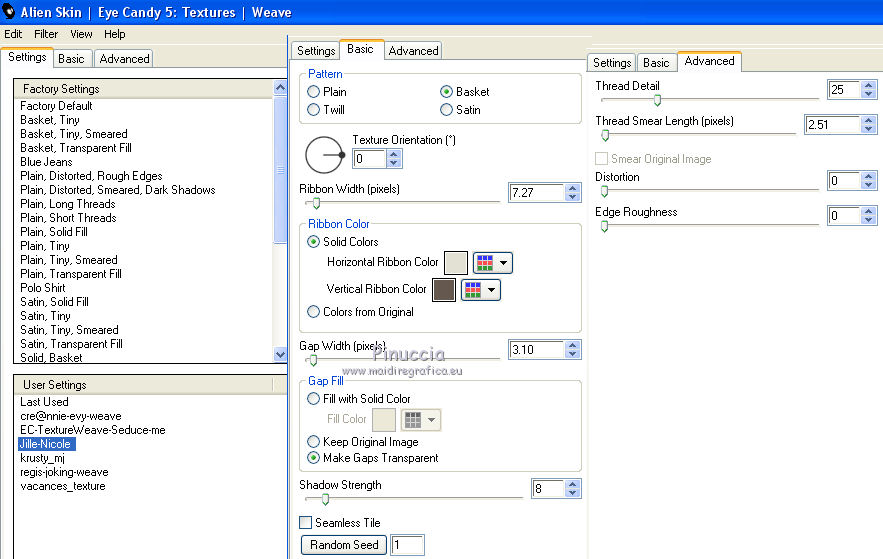The width and height of the screenshot is (883, 559).
Task: Open the View menu
Action: pyautogui.click(x=81, y=34)
